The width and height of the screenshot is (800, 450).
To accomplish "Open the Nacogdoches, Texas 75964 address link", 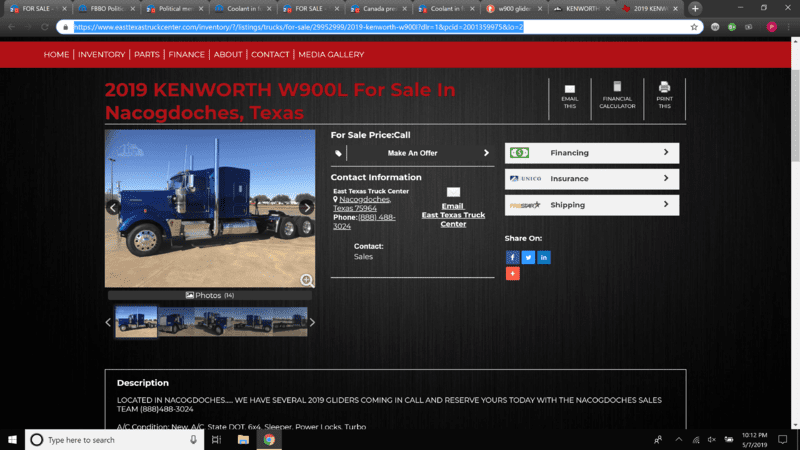I will point(362,204).
